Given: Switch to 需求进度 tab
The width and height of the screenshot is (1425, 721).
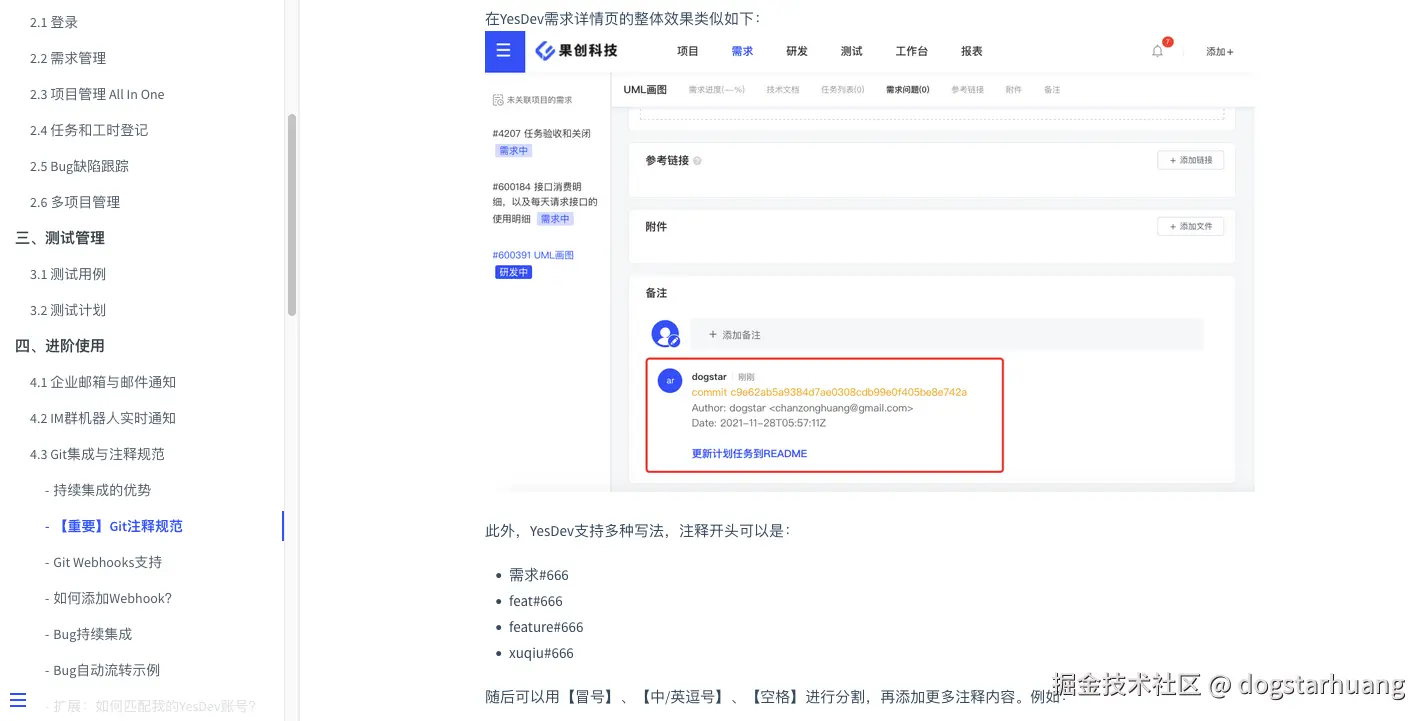Looking at the screenshot, I should pos(717,90).
